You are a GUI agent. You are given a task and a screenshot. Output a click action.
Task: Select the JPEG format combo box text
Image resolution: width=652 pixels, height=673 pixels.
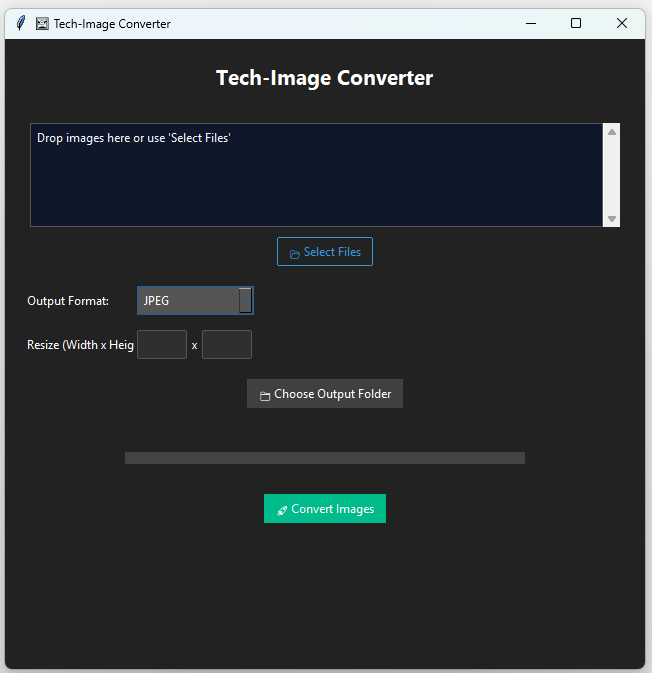187,301
